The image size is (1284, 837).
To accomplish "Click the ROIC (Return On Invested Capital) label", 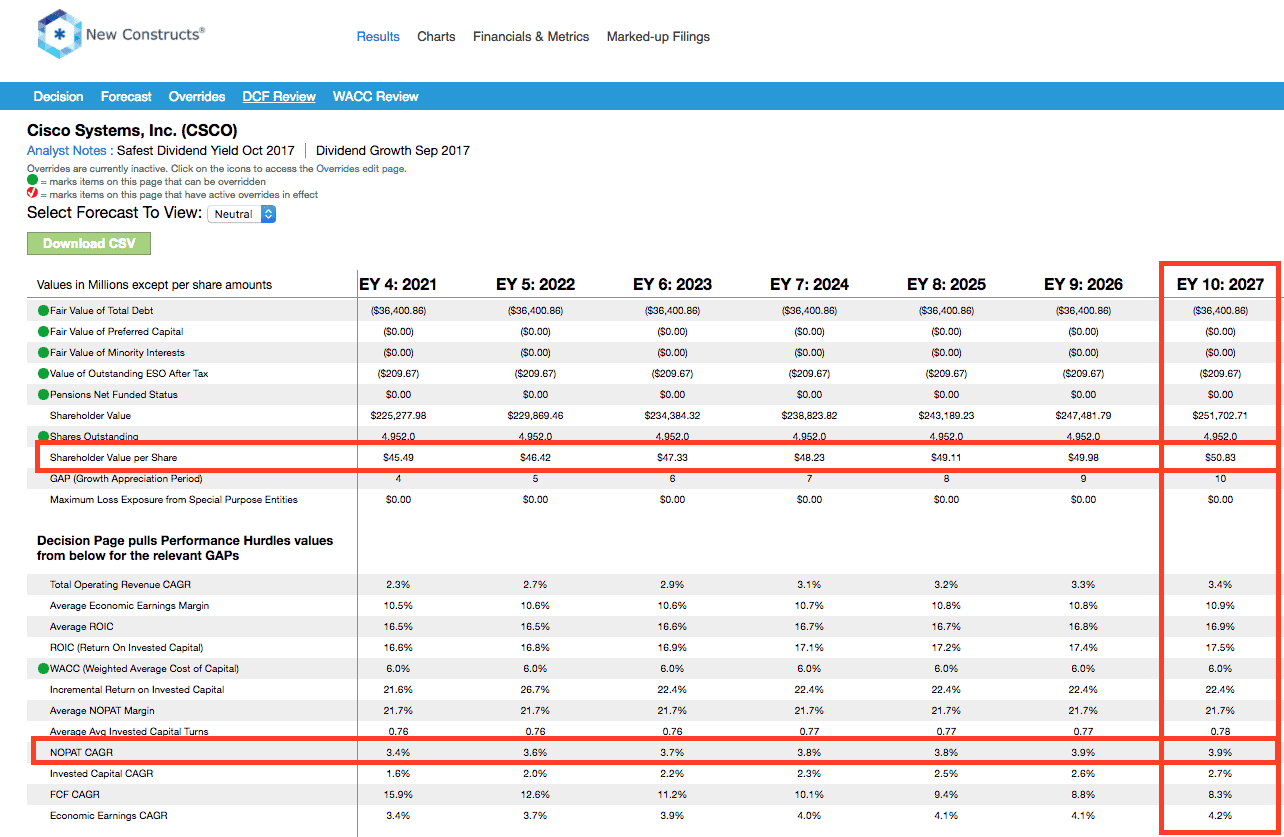I will coord(126,647).
